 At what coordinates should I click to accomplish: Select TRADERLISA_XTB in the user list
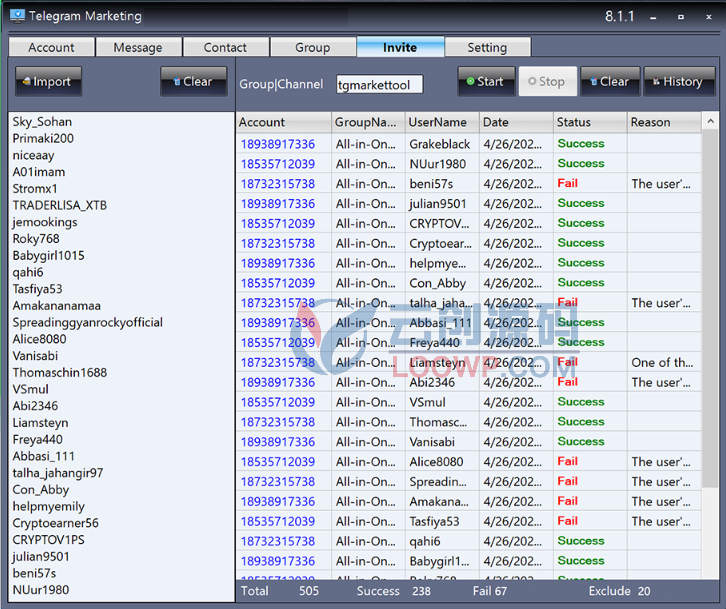tap(60, 205)
